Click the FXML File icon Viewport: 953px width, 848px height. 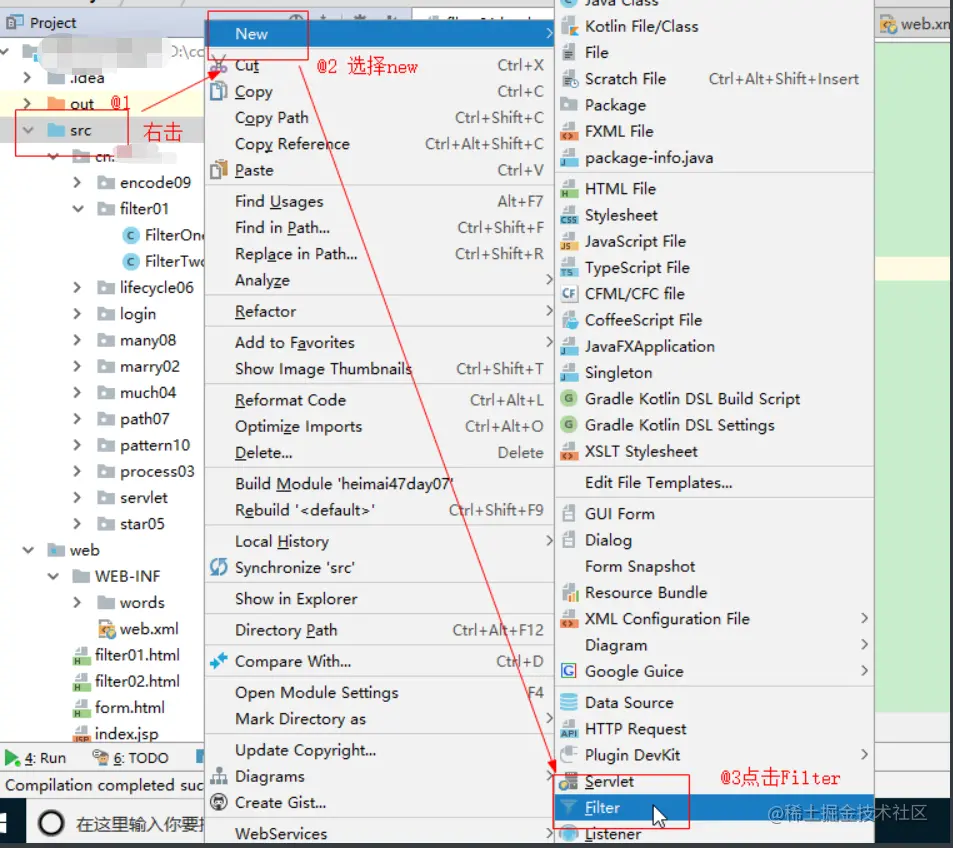pyautogui.click(x=569, y=131)
